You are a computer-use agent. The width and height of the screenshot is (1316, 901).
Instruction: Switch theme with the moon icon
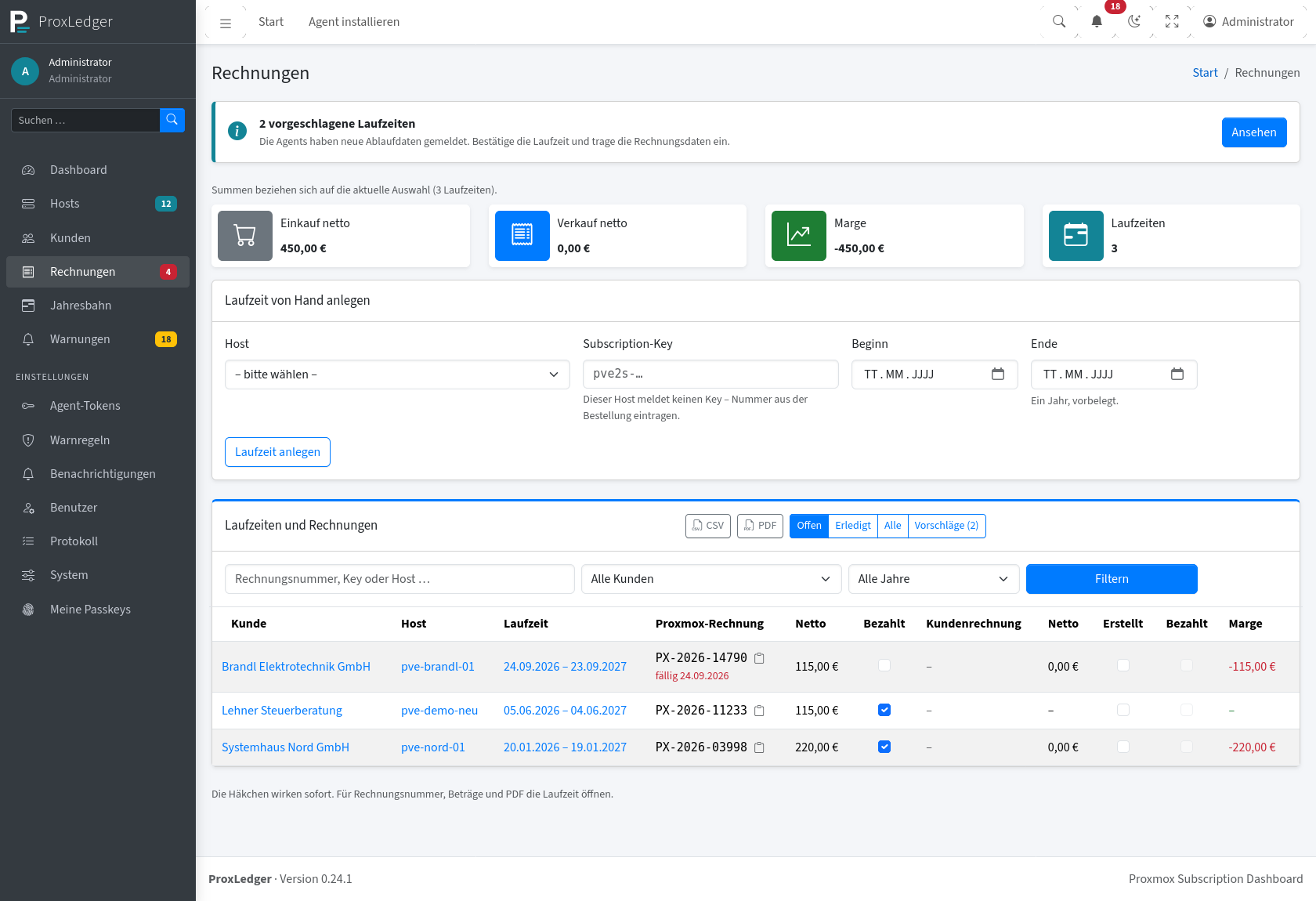1134,22
